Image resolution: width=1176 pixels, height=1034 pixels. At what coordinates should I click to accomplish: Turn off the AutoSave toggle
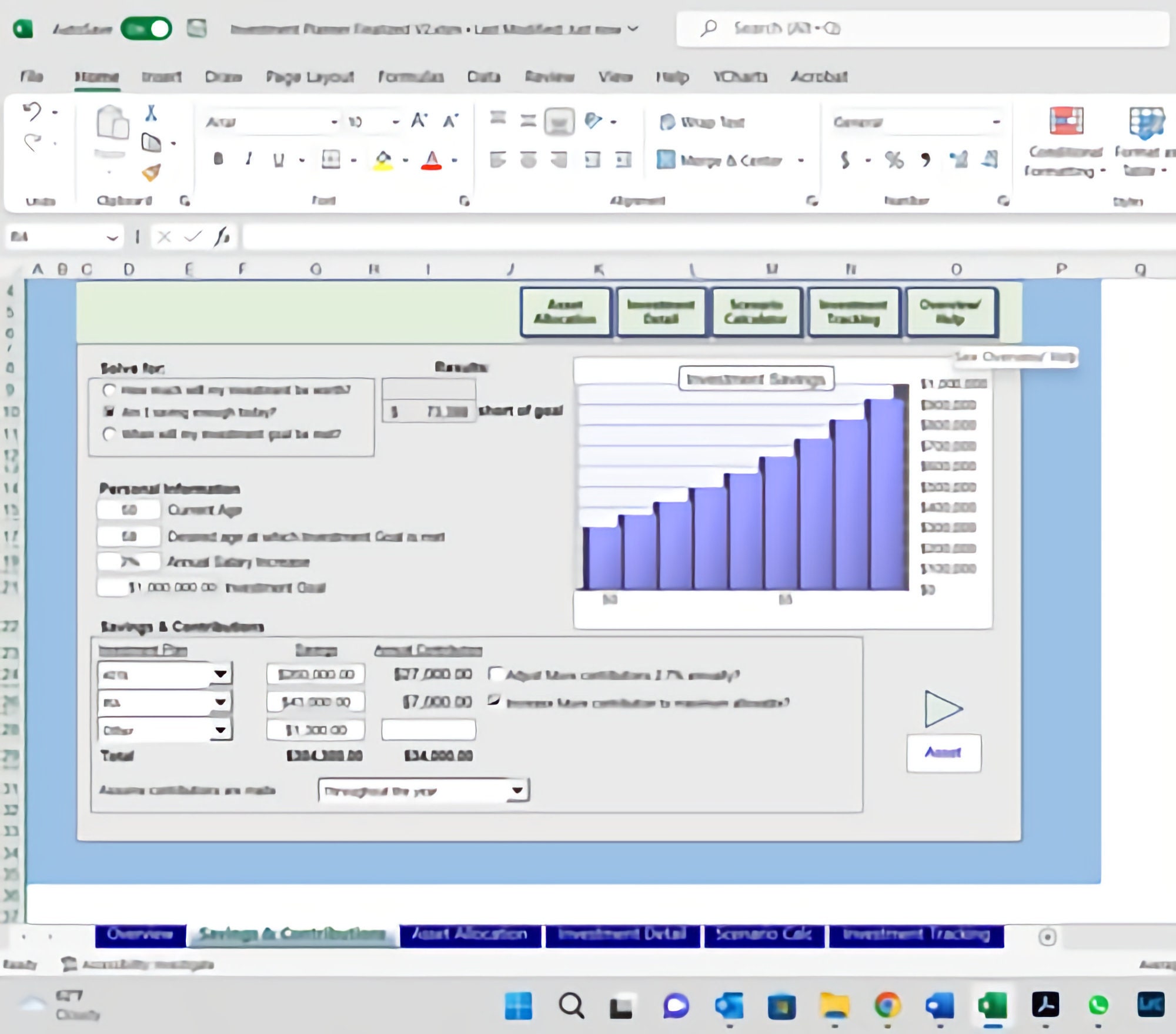(146, 26)
